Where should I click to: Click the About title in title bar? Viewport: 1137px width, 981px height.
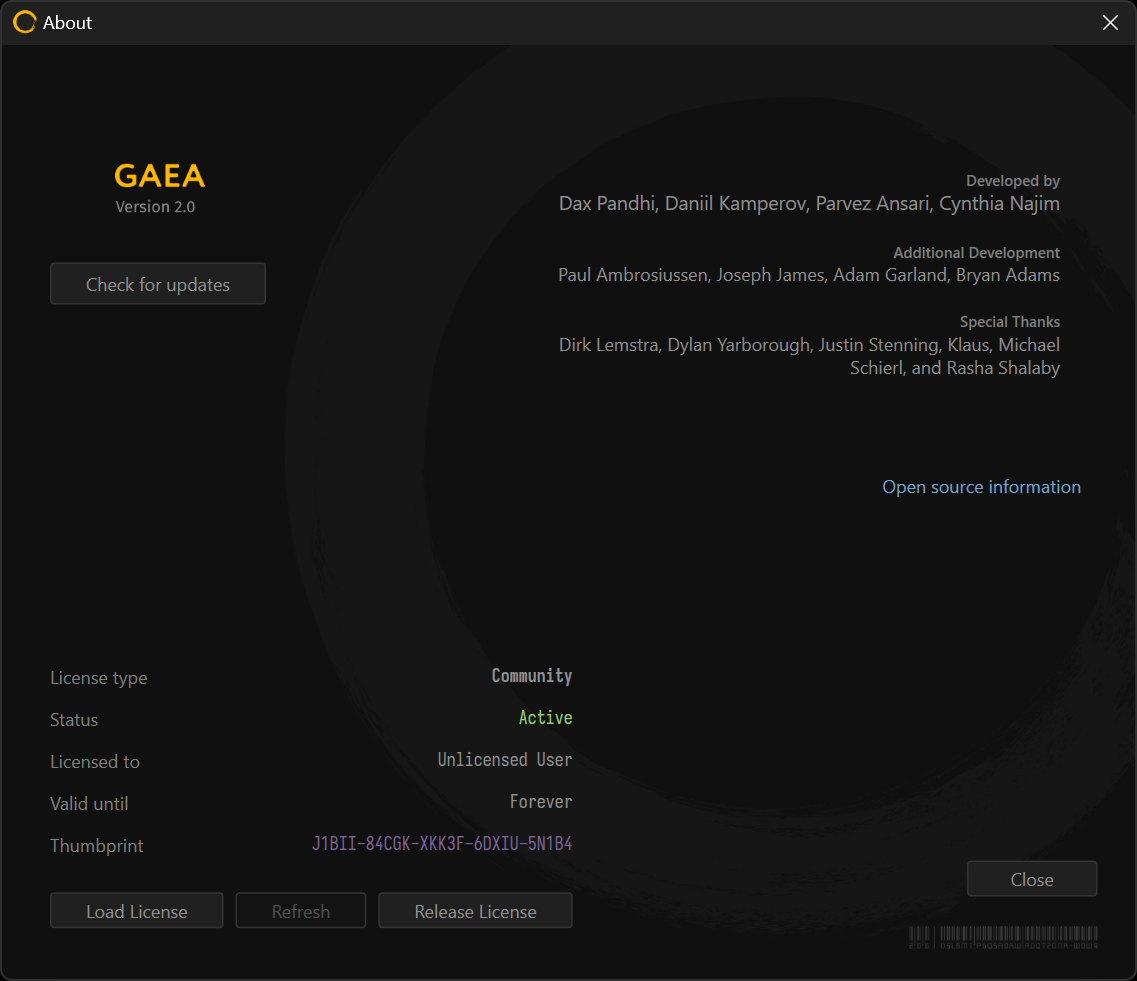click(68, 23)
